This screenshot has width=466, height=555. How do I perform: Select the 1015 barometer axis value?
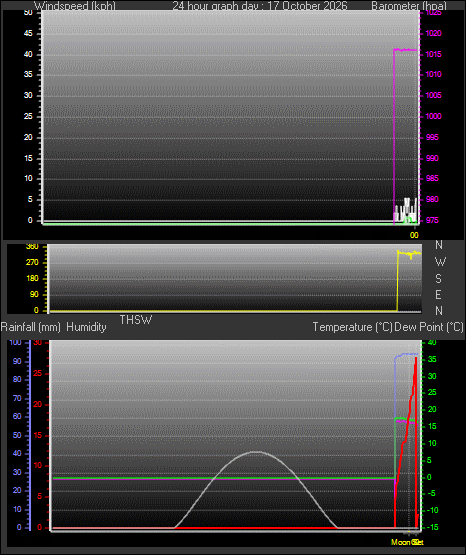[433, 54]
